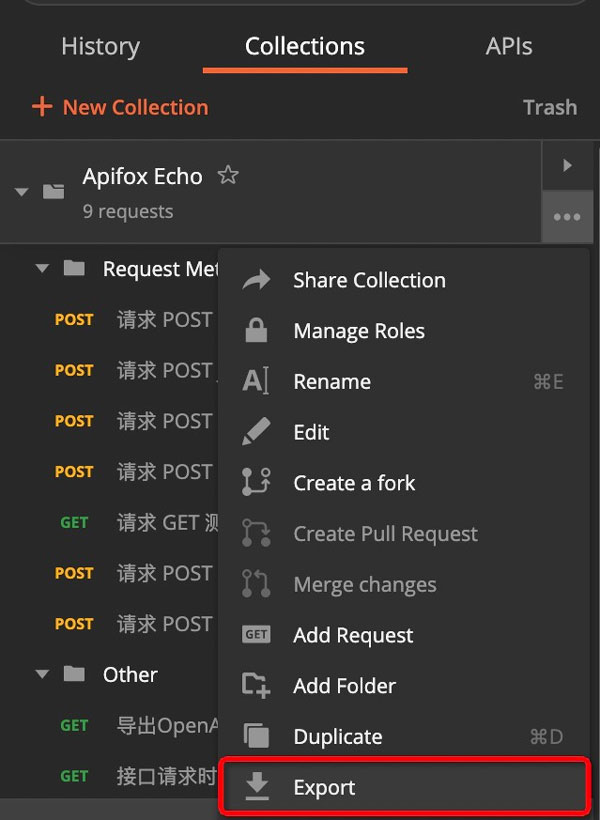Viewport: 600px width, 820px height.
Task: Open the three-dots collection options button
Action: (x=567, y=217)
